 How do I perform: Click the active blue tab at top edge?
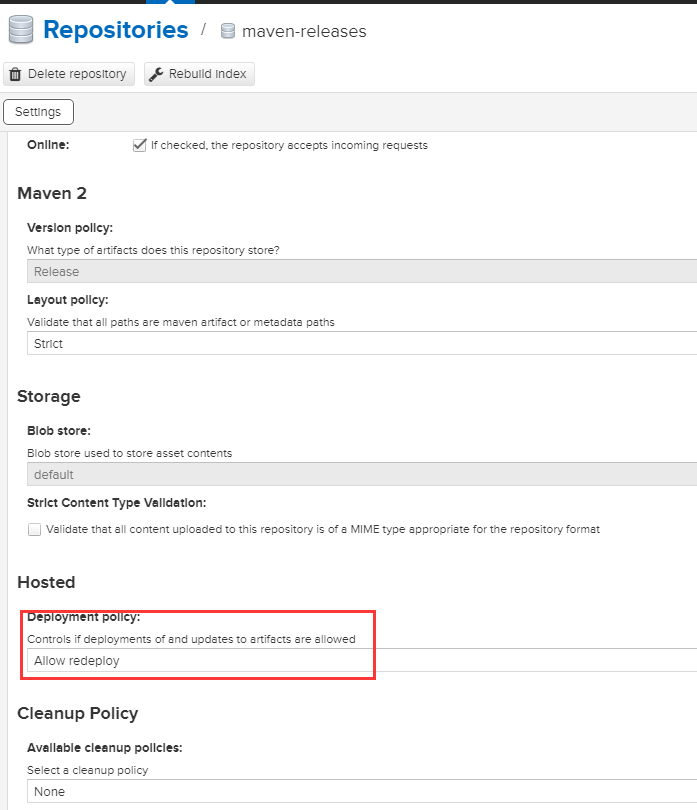[x=185, y=2]
